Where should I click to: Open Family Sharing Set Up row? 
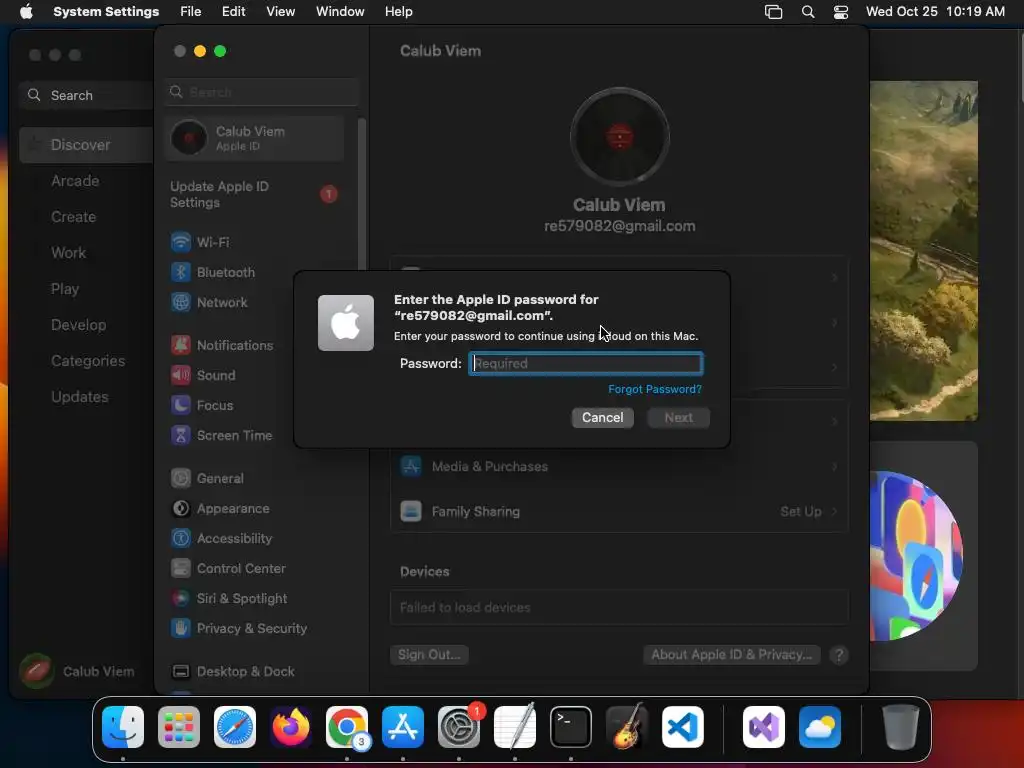619,512
